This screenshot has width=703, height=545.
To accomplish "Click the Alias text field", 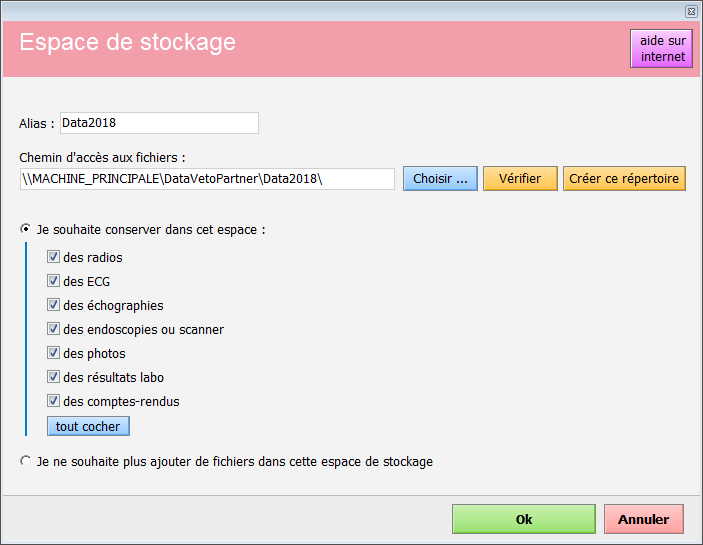I will point(159,123).
